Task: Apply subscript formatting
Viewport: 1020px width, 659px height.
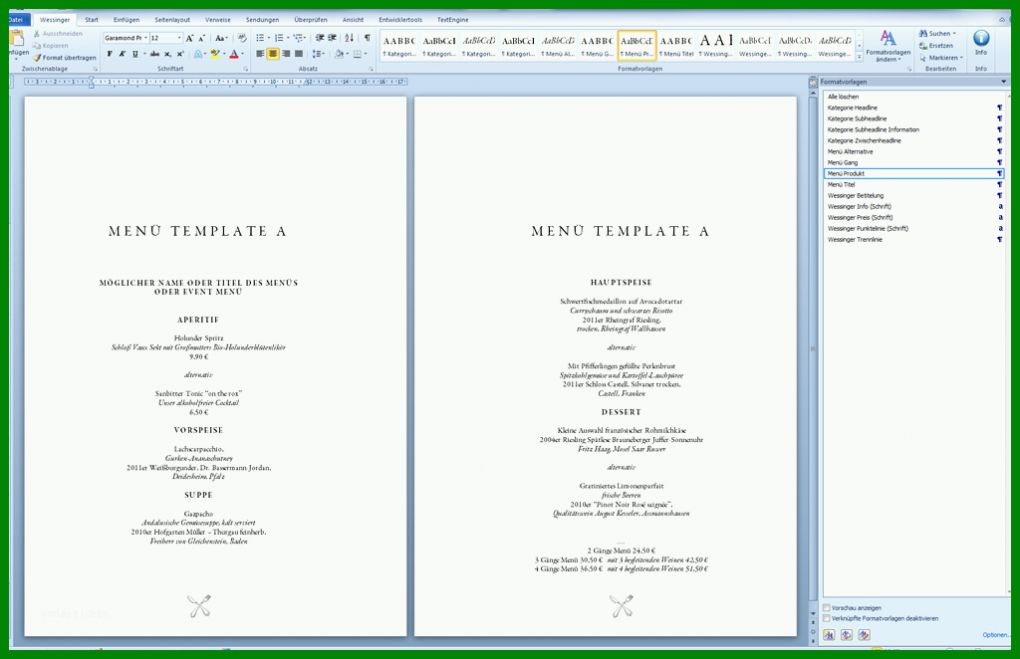Action: 168,54
